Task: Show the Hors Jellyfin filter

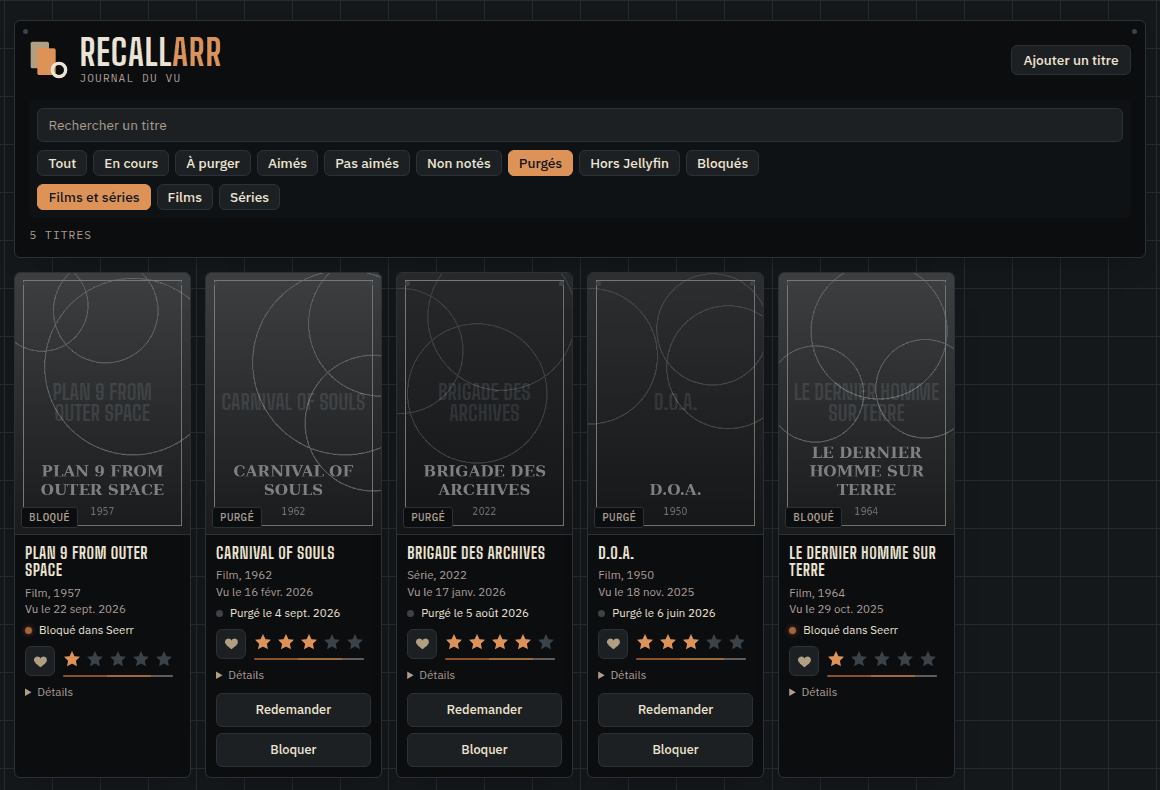Action: [630, 163]
